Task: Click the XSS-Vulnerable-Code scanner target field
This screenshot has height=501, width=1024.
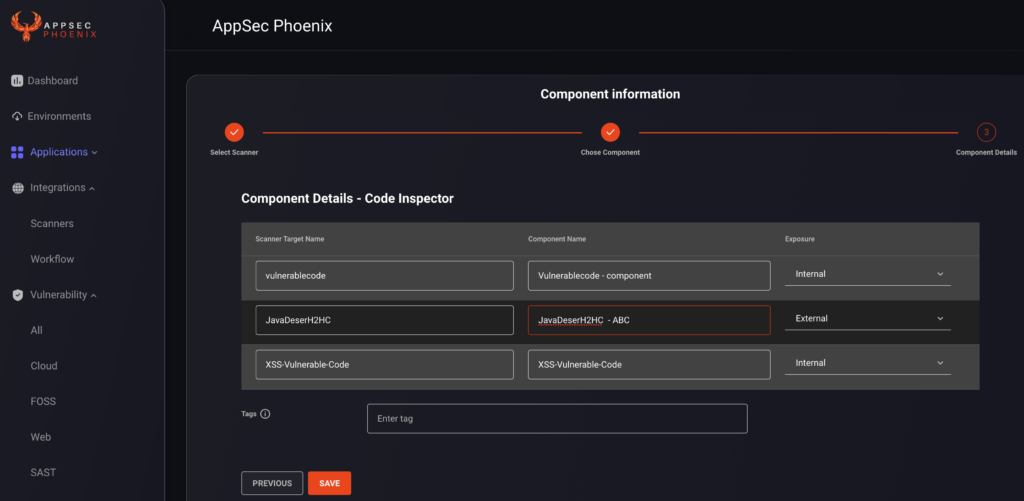Action: pos(384,364)
